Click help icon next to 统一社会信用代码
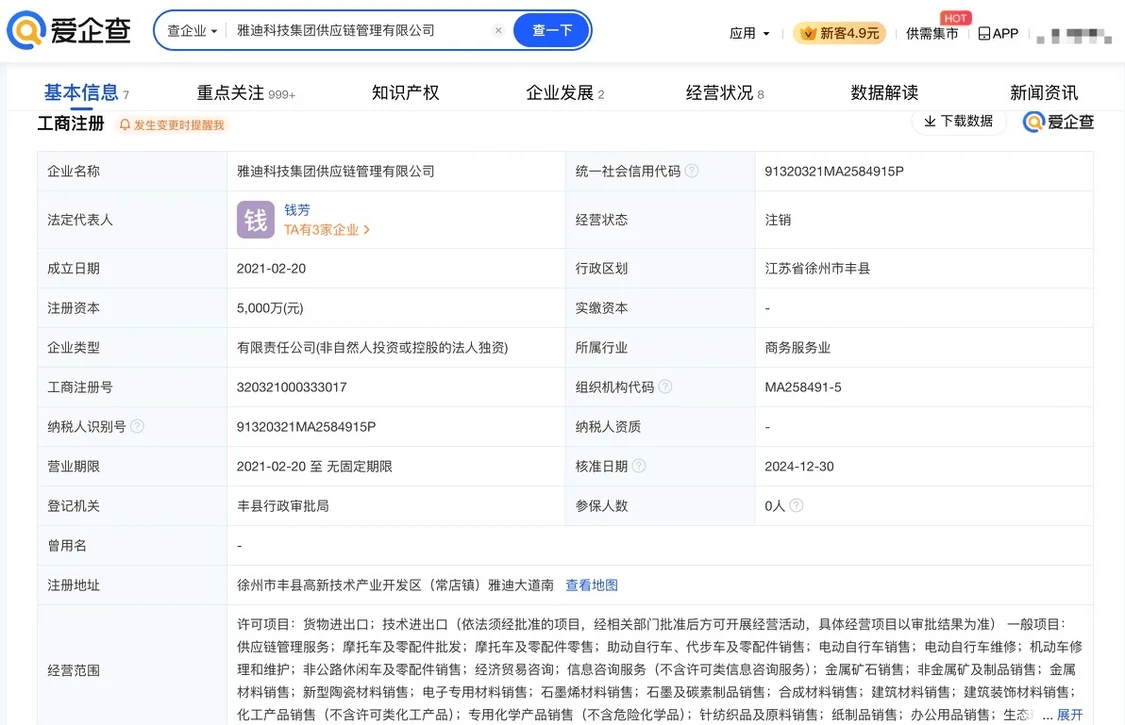This screenshot has width=1125, height=725. tap(691, 171)
